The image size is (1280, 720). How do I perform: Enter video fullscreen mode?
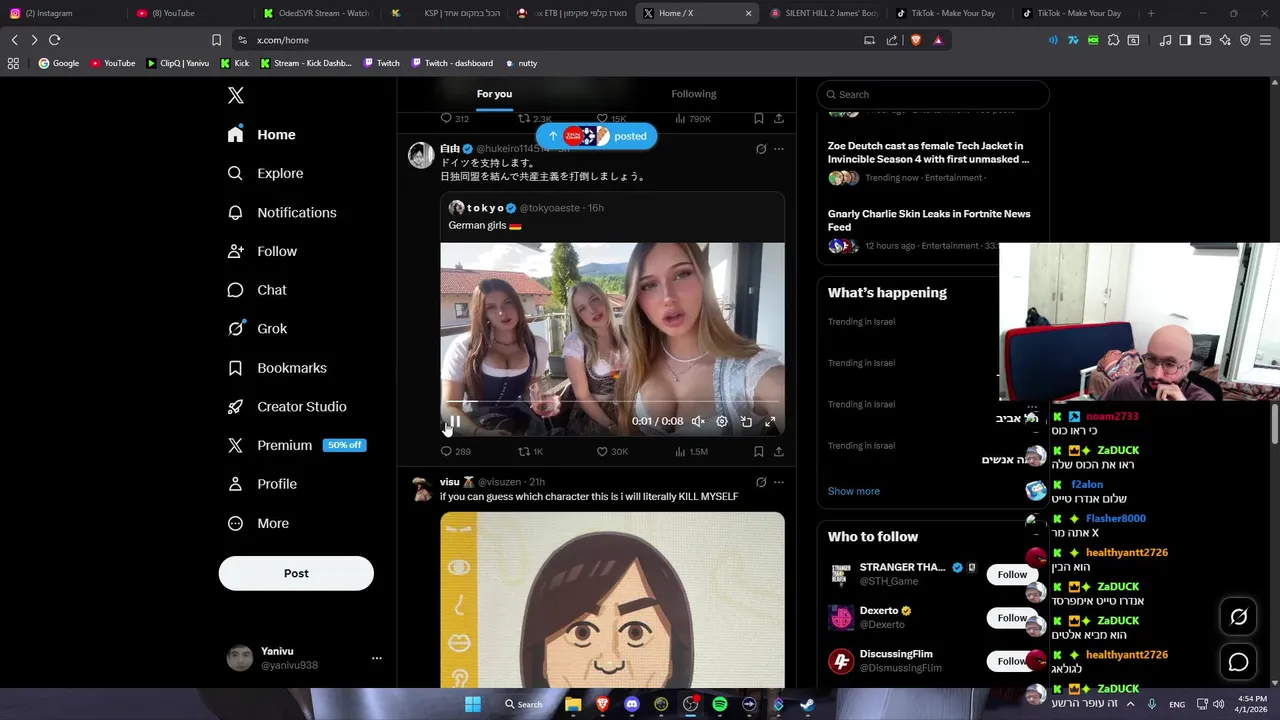click(770, 422)
